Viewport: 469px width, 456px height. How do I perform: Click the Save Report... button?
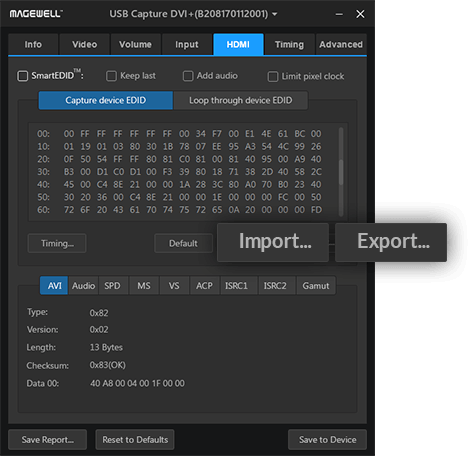click(x=47, y=440)
